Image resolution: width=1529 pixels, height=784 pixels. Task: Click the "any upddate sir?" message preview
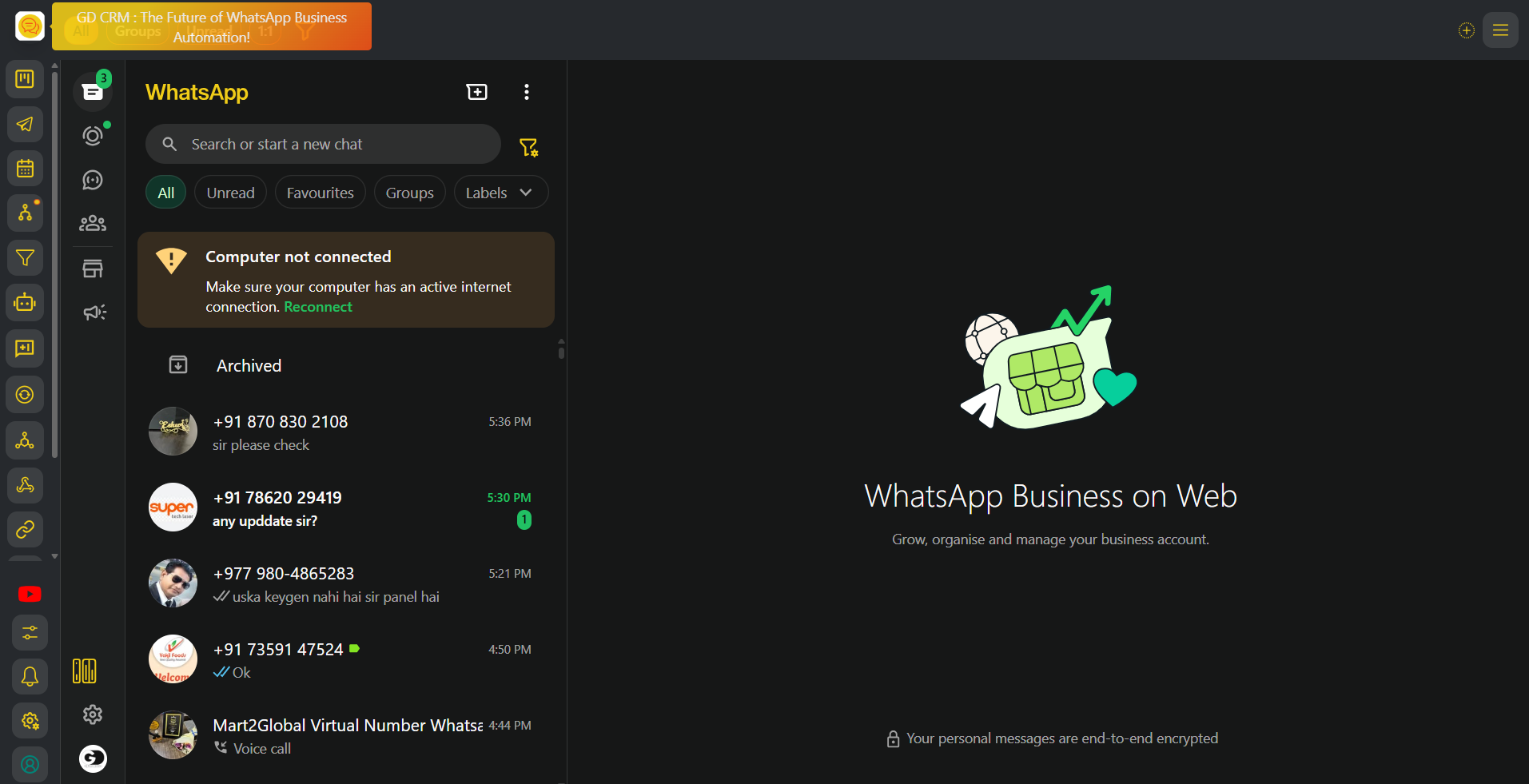[265, 521]
